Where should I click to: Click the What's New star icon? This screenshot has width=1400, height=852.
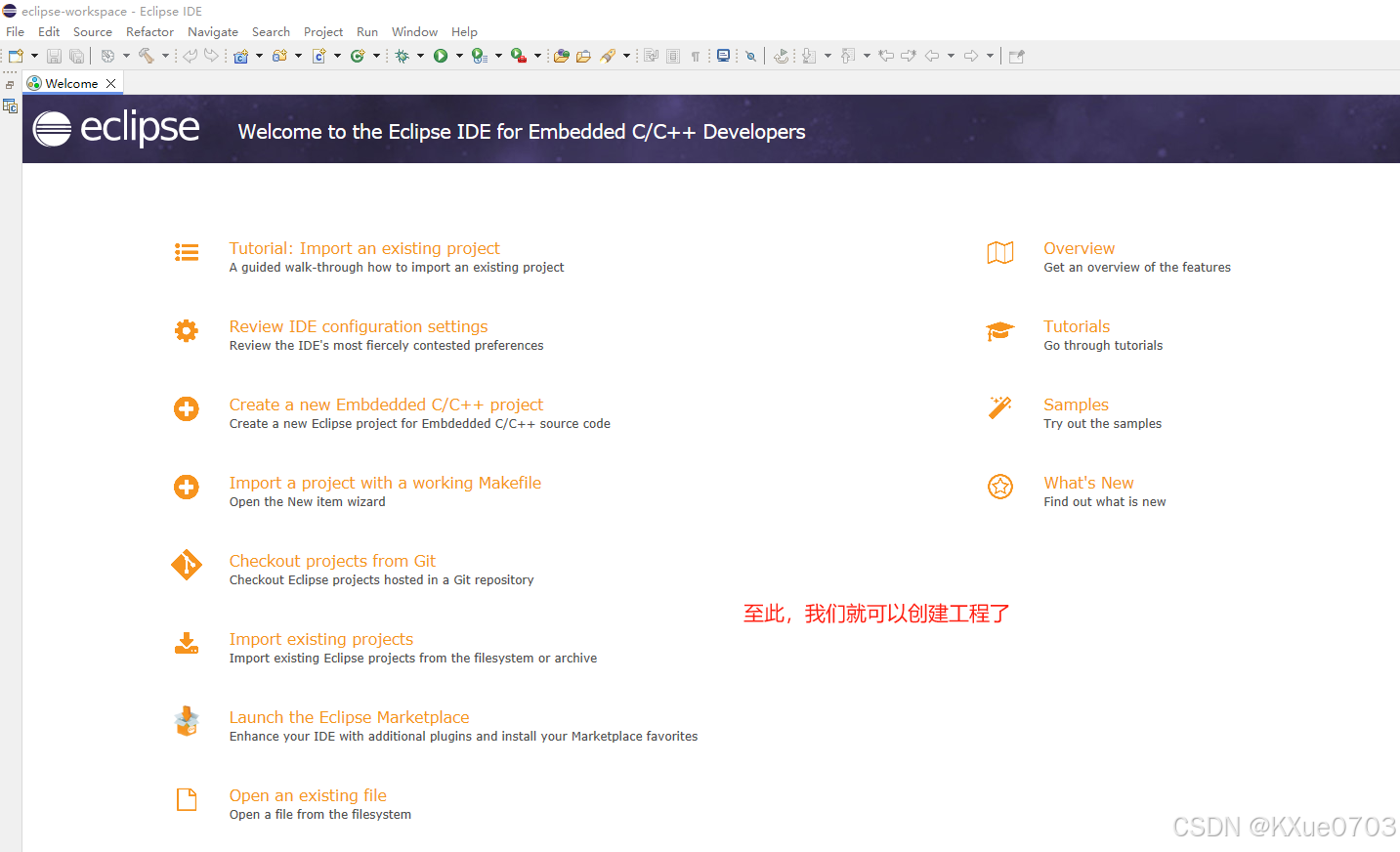(1000, 486)
